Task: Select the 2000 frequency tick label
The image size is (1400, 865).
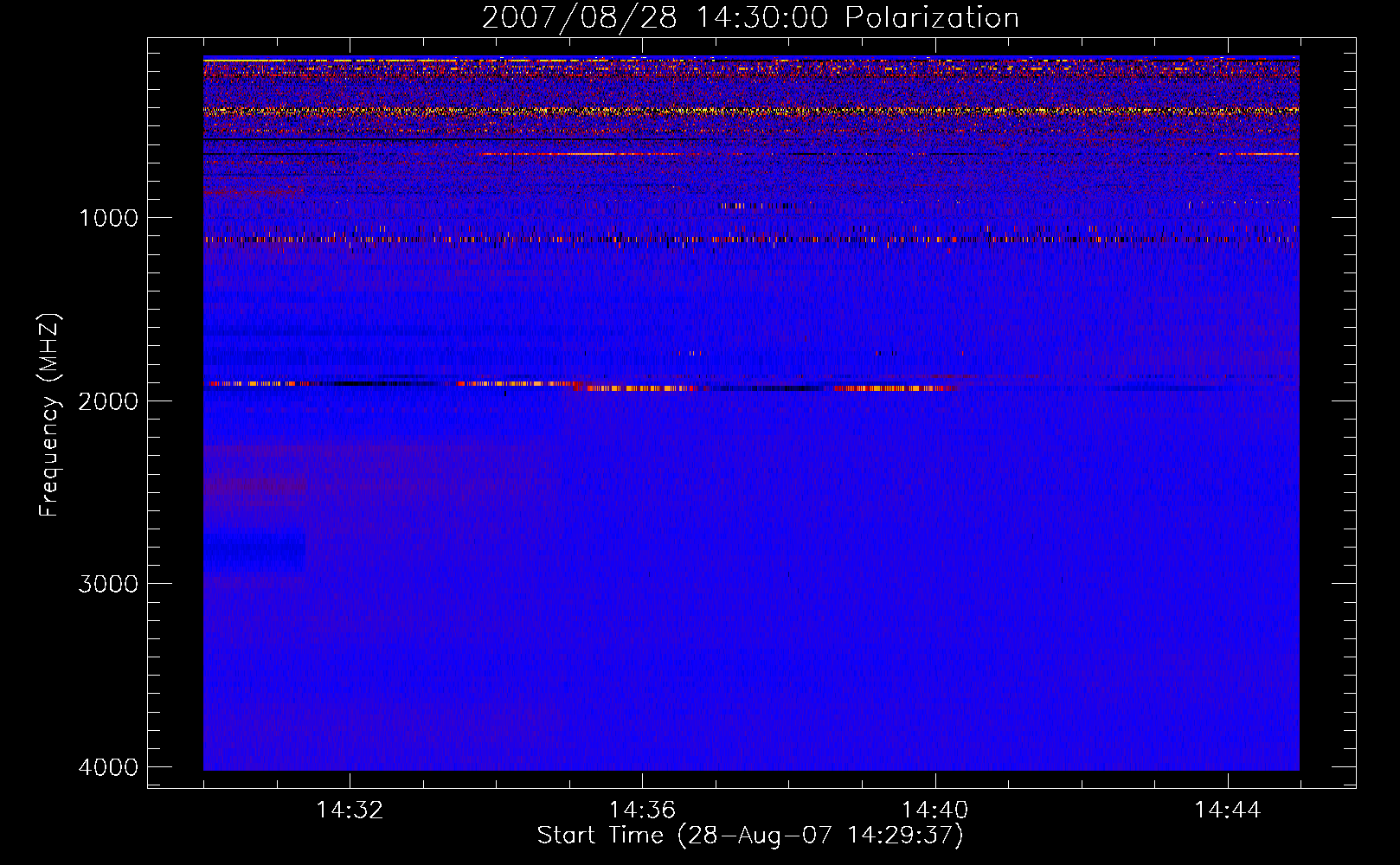Action: tap(108, 401)
